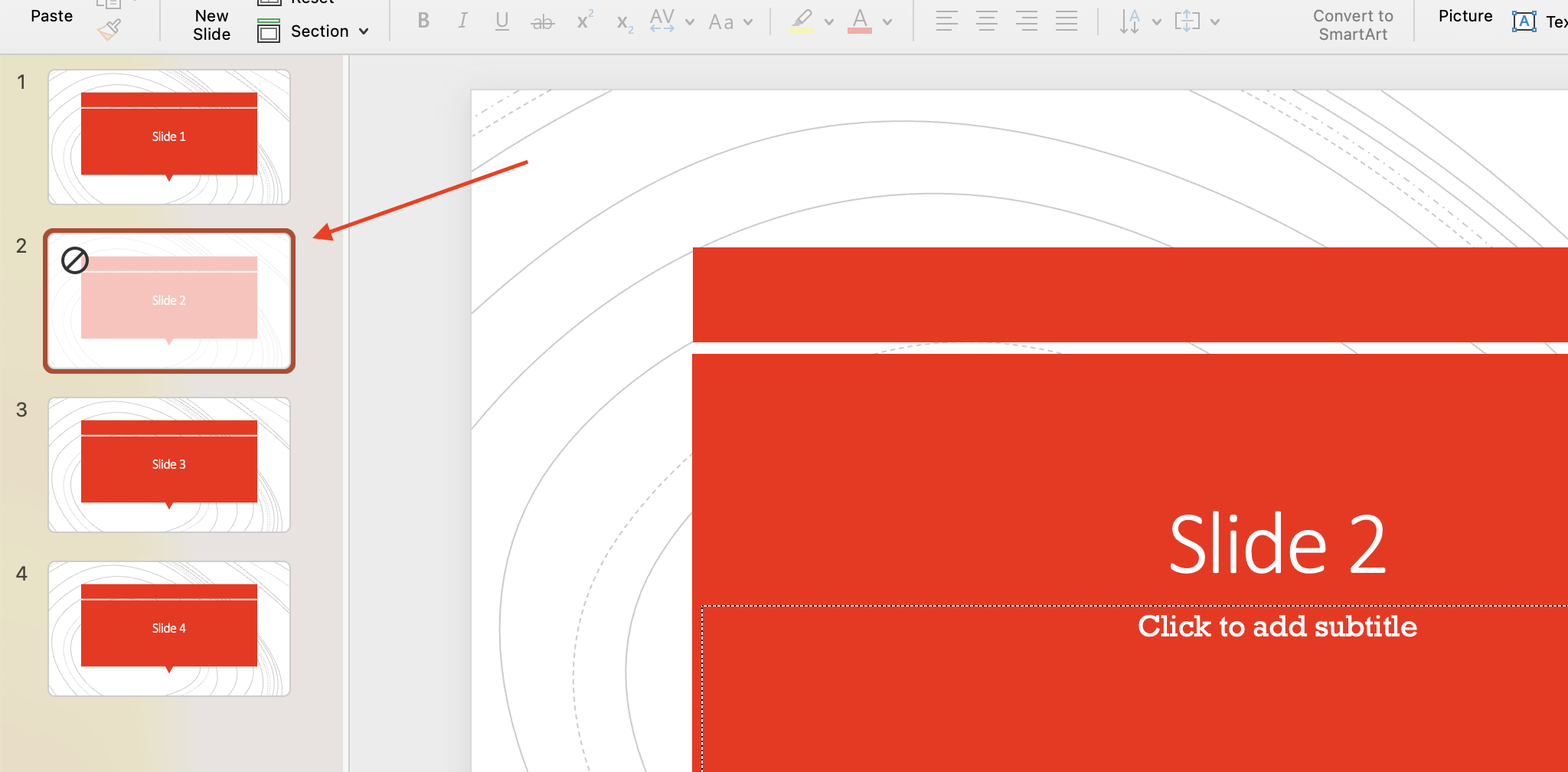
Task: Justify the paragraph text
Action: pos(1067,21)
